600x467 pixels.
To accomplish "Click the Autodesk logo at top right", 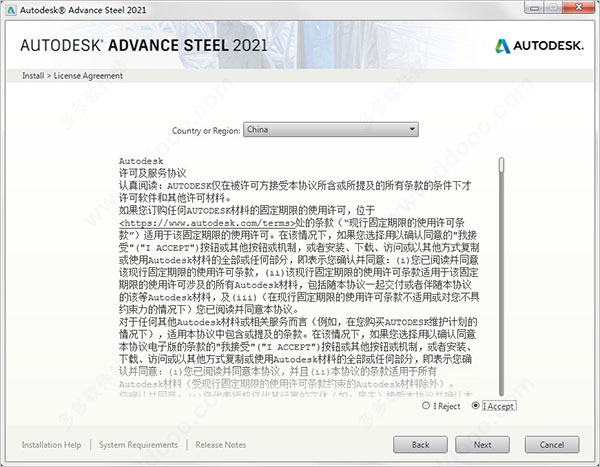I will 540,46.
